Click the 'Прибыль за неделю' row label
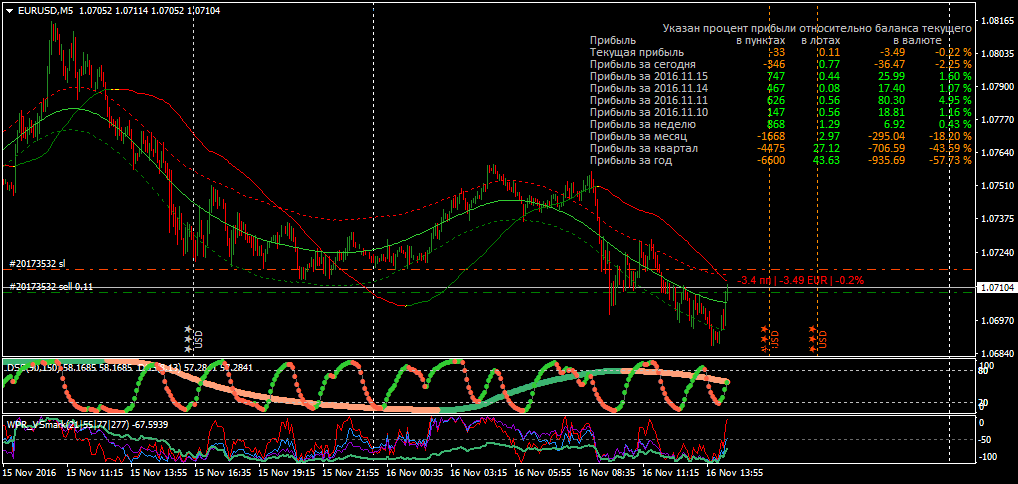The height and width of the screenshot is (484, 1018). (x=643, y=124)
